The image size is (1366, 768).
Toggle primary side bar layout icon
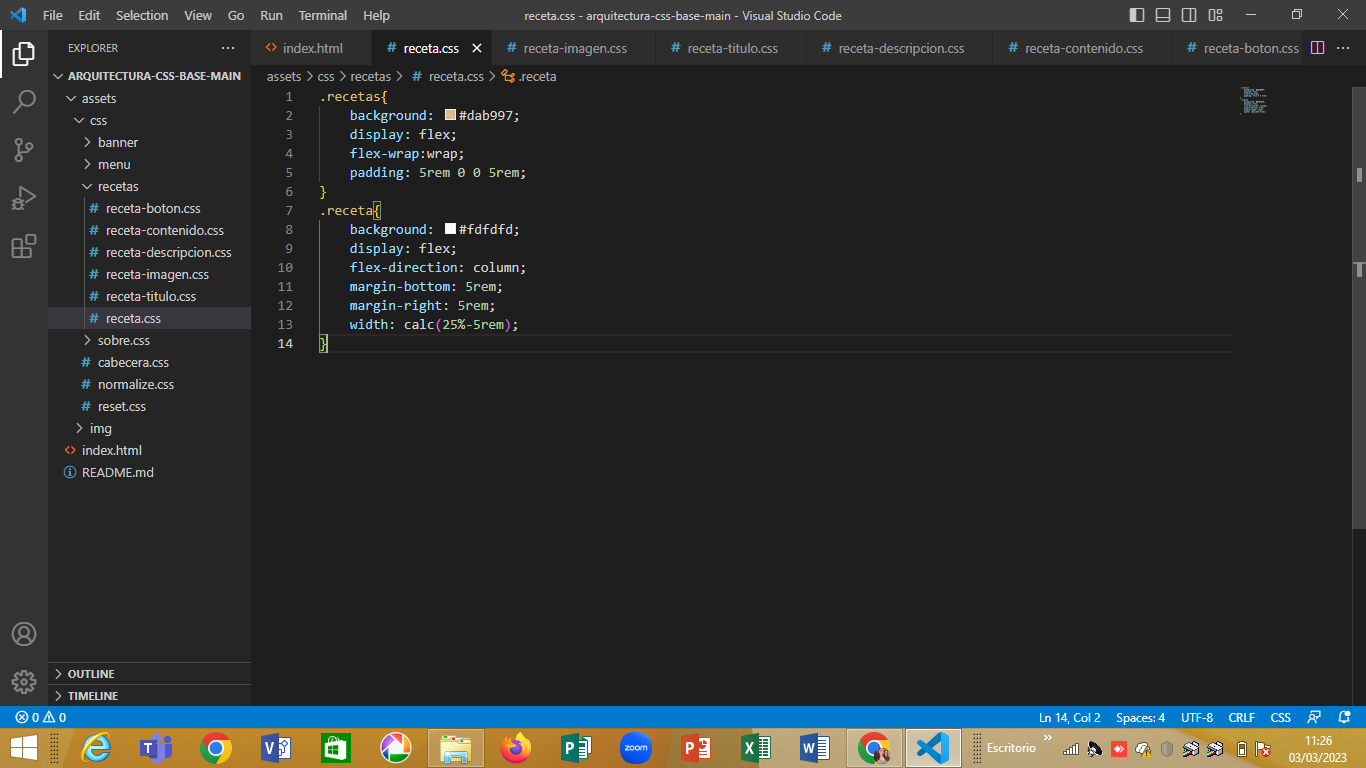pos(1137,15)
